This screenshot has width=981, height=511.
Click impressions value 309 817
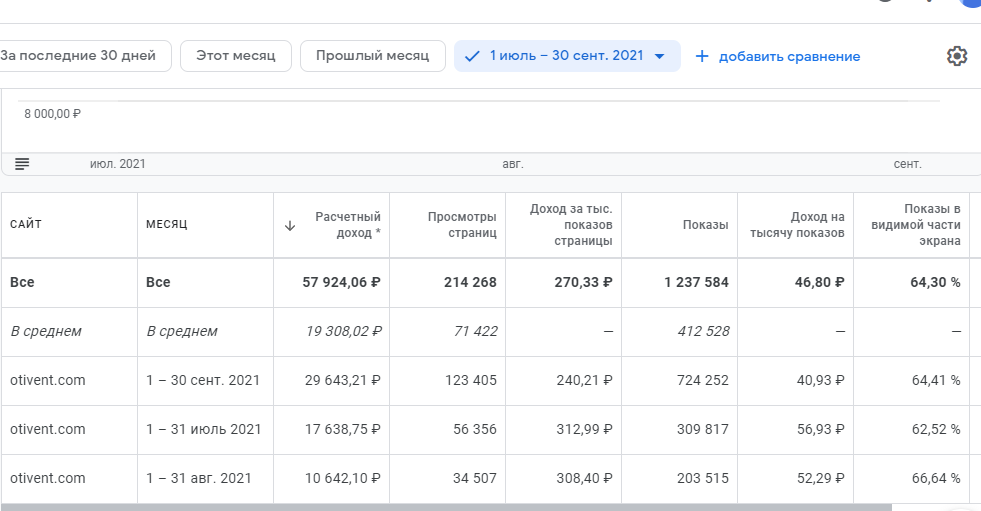(x=703, y=429)
